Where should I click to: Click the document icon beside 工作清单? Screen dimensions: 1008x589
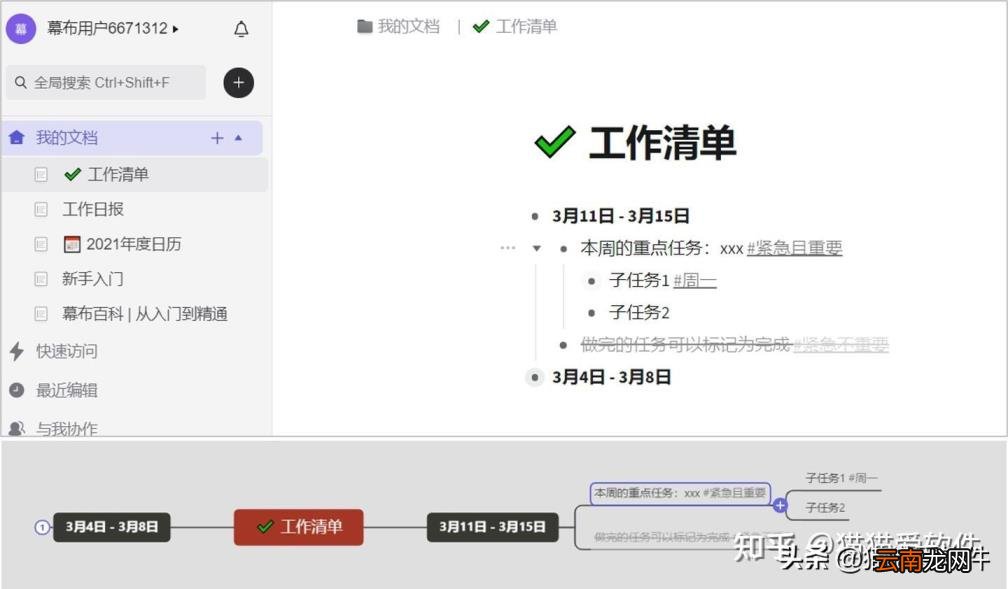(x=40, y=174)
